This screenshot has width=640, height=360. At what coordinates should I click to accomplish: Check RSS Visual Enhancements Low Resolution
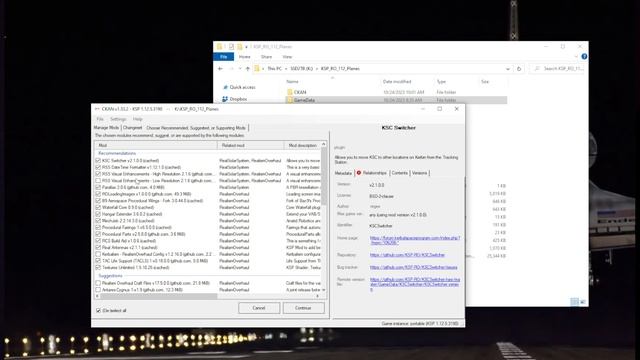click(x=98, y=180)
